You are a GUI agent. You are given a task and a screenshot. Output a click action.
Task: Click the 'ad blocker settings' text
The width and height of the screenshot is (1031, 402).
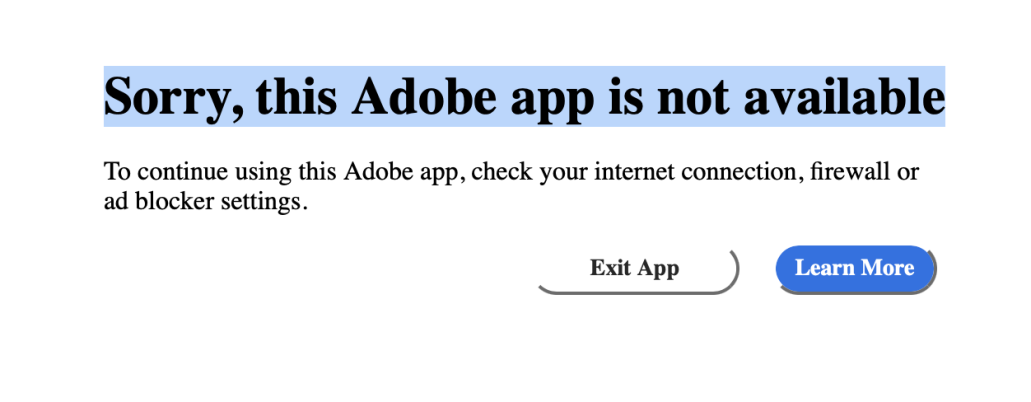tap(205, 202)
